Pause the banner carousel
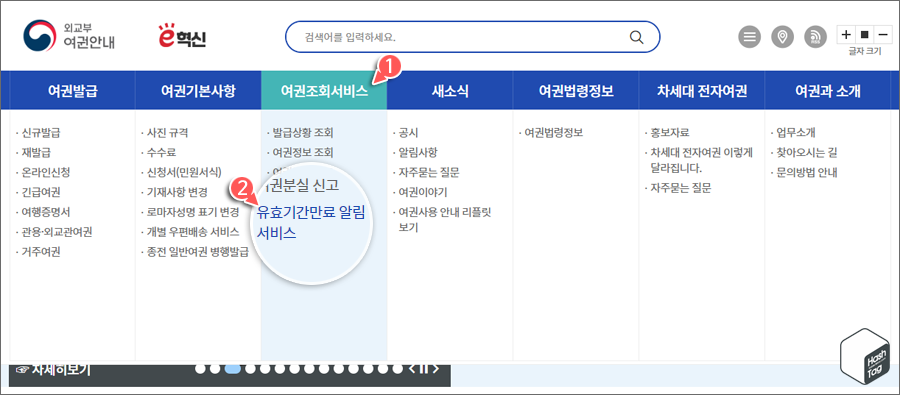This screenshot has width=900, height=395. point(424,369)
